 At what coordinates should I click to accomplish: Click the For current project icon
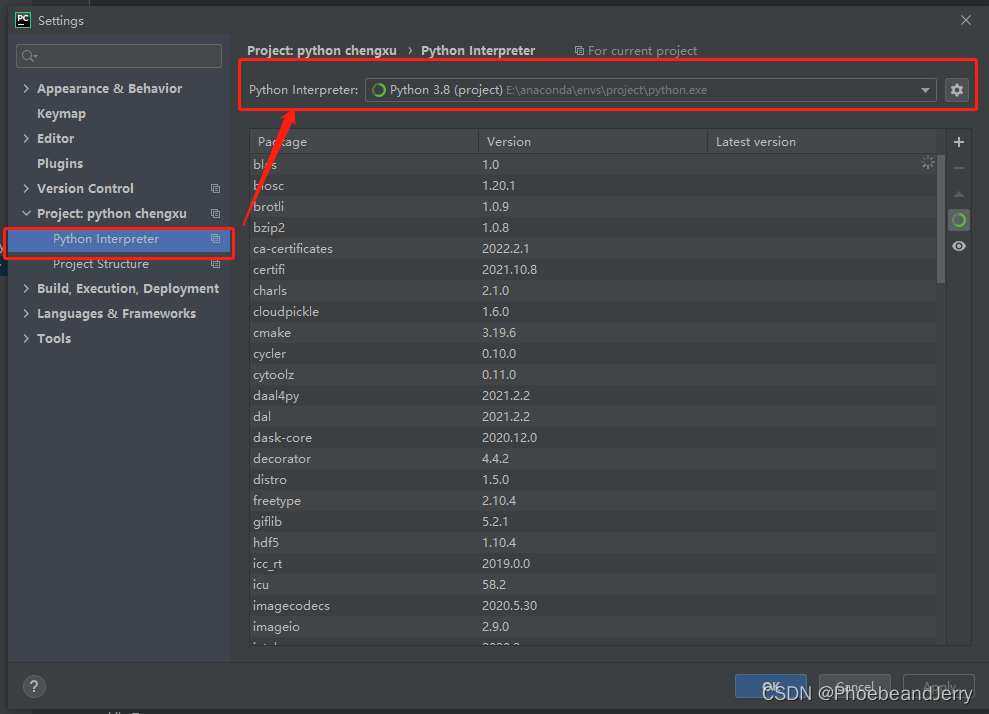click(x=578, y=50)
